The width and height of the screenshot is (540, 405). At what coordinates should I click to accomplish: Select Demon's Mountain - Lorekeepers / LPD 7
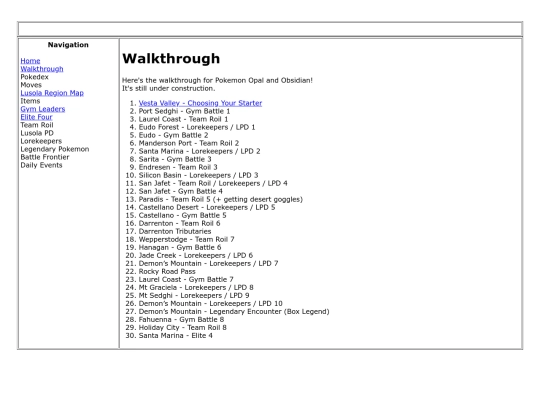point(208,263)
